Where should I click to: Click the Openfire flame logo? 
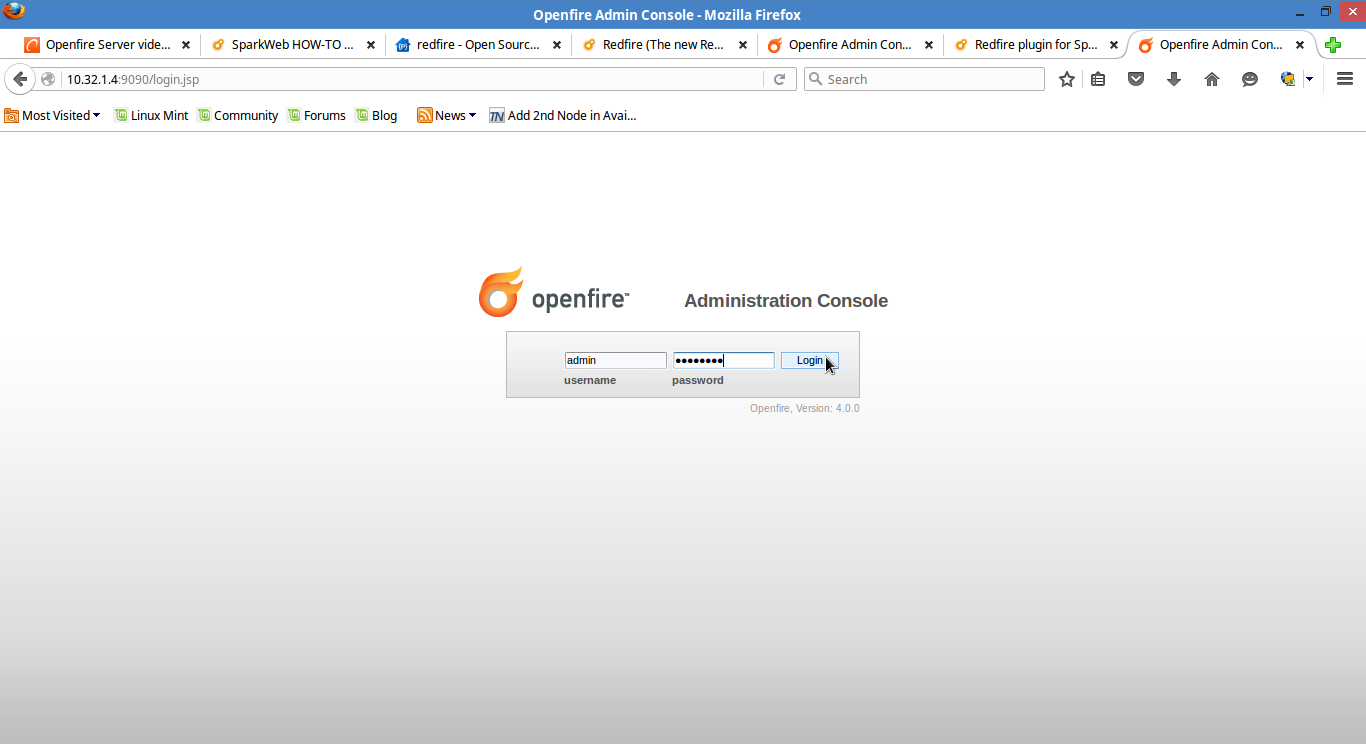tap(501, 292)
